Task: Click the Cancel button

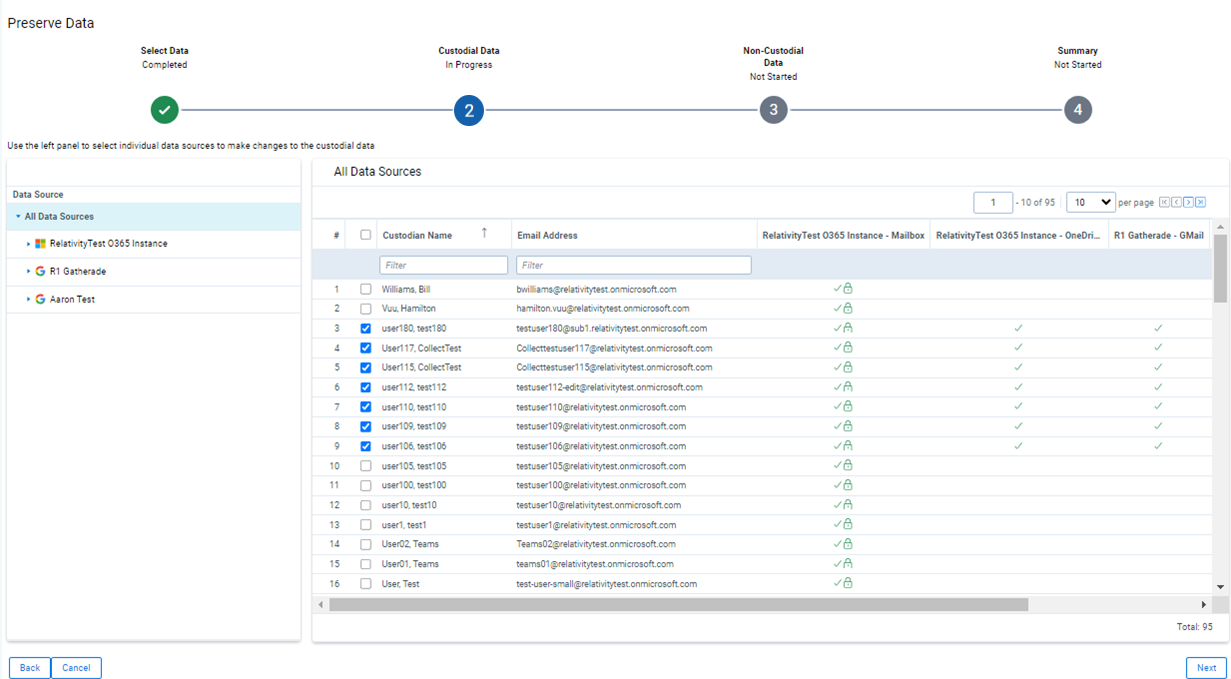Action: point(76,668)
